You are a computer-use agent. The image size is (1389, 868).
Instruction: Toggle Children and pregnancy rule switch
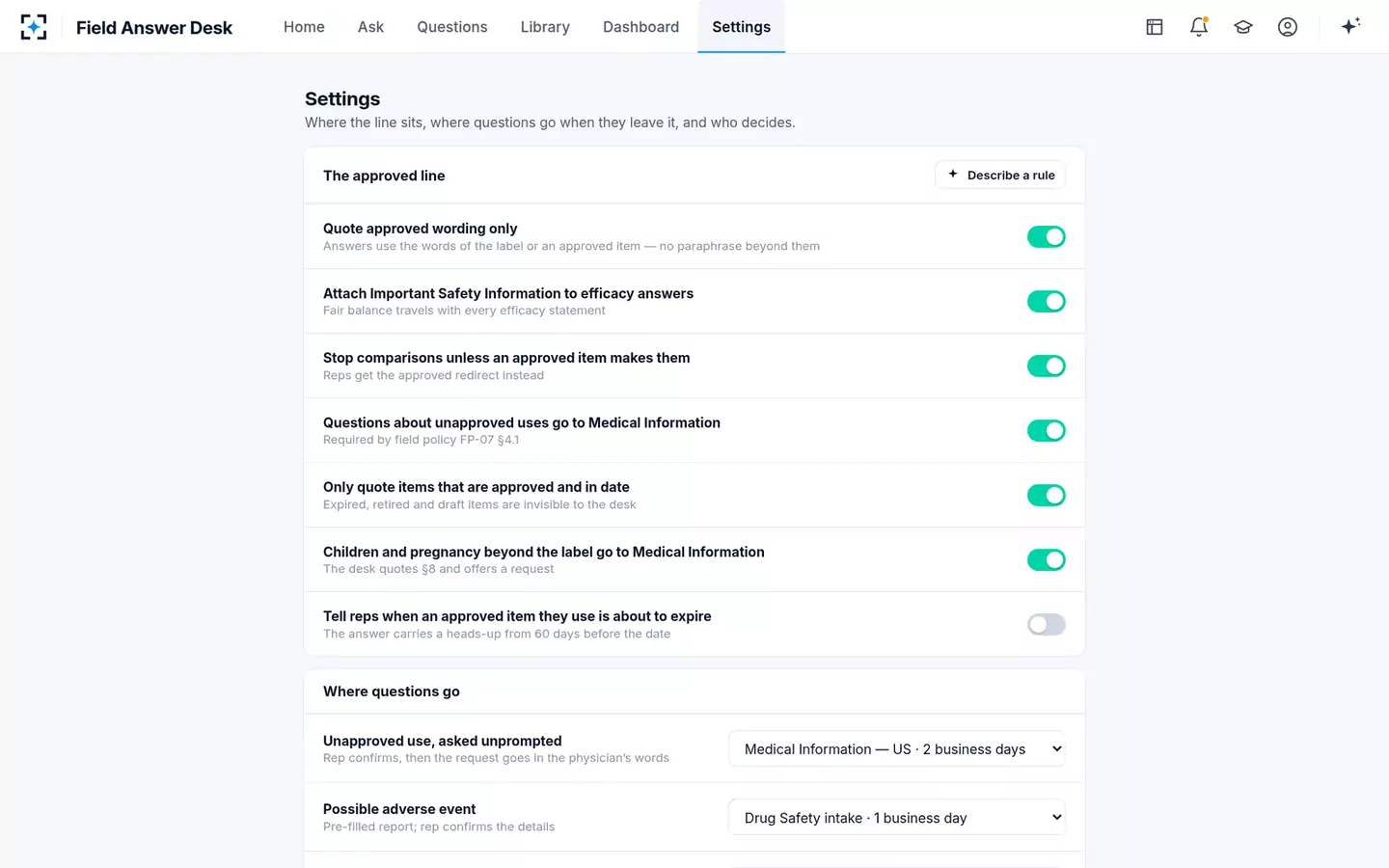1047,560
